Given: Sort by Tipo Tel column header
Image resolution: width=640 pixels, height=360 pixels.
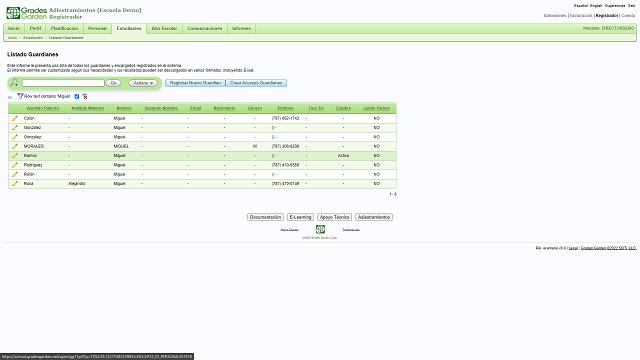Looking at the screenshot, I should click(x=316, y=108).
